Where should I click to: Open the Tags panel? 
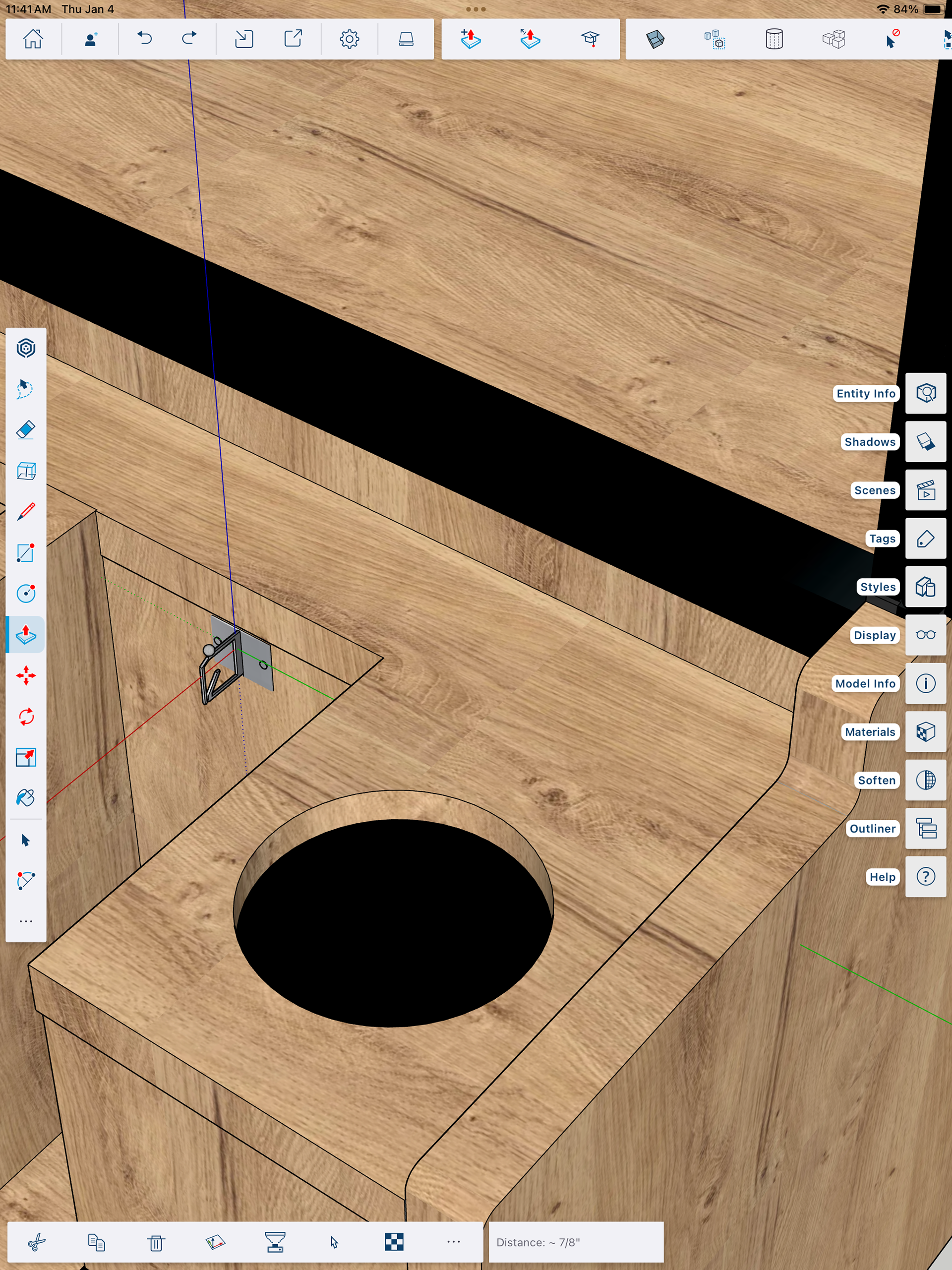pyautogui.click(x=925, y=539)
